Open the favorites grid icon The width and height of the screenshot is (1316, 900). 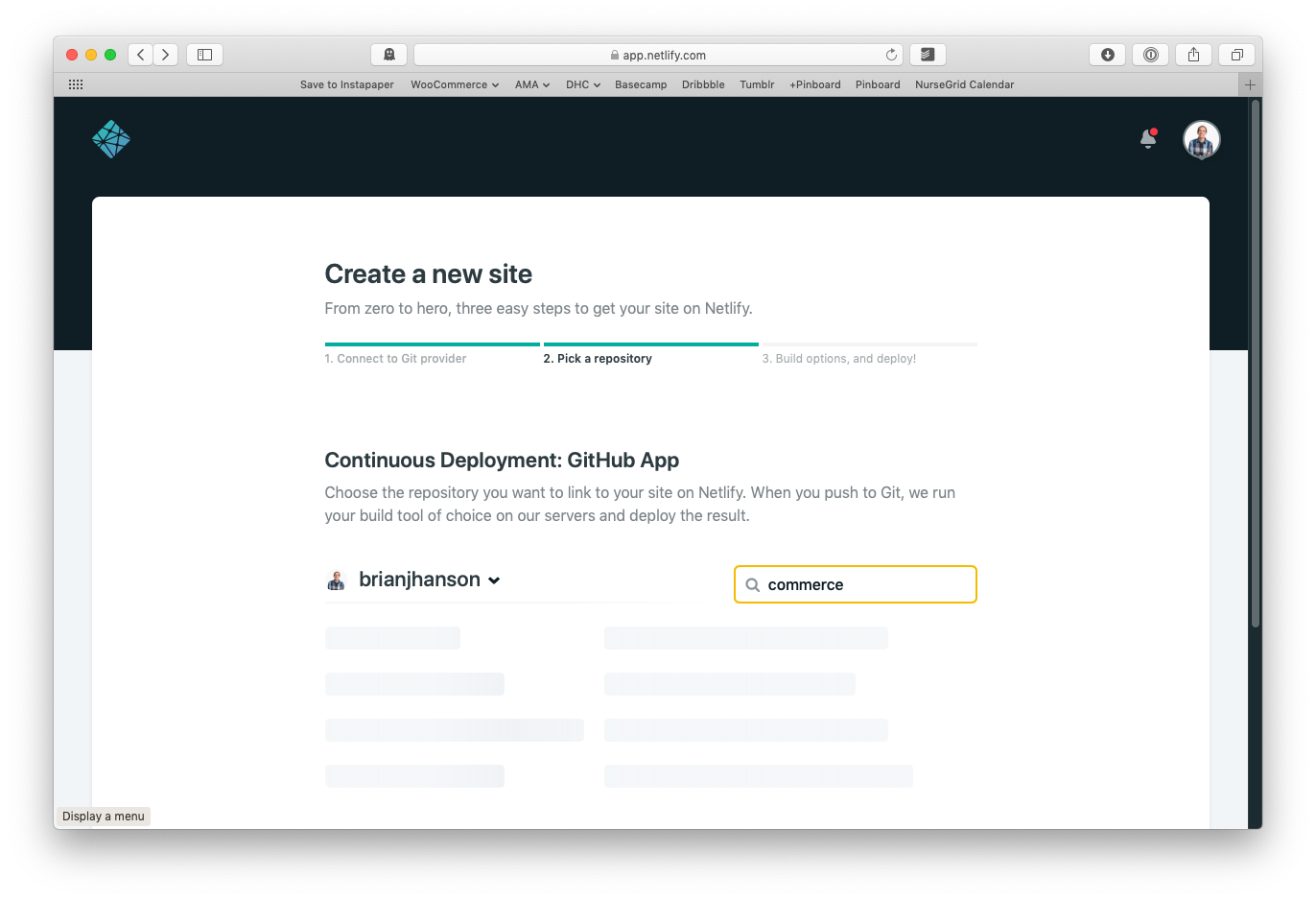click(76, 84)
